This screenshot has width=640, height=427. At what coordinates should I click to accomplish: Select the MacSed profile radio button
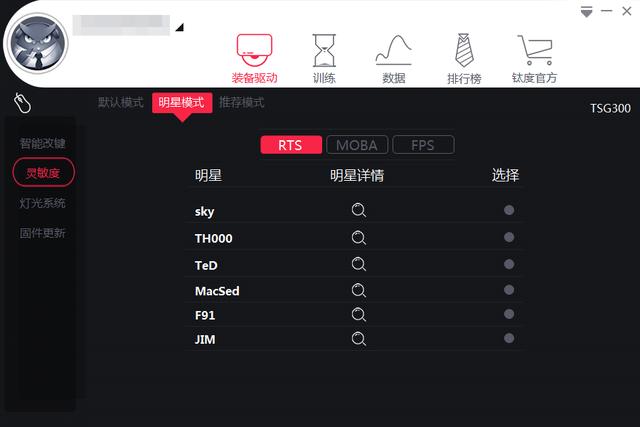509,290
